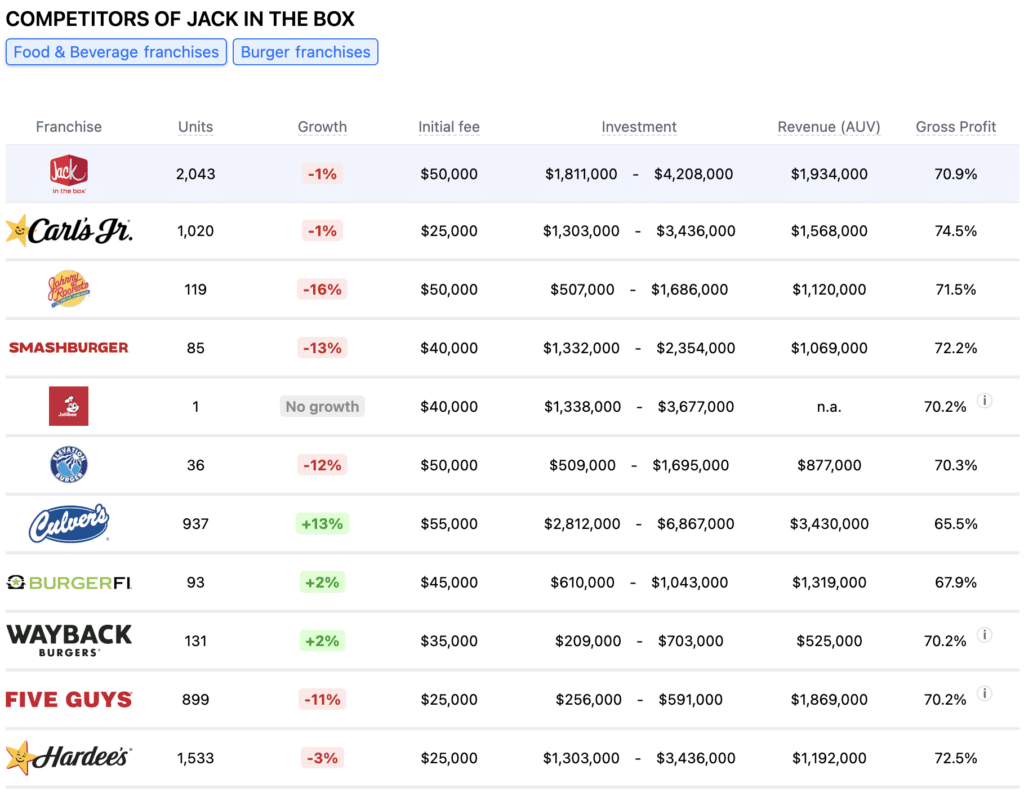1024x801 pixels.
Task: Select the $55,000 initial fee
Action: click(449, 524)
